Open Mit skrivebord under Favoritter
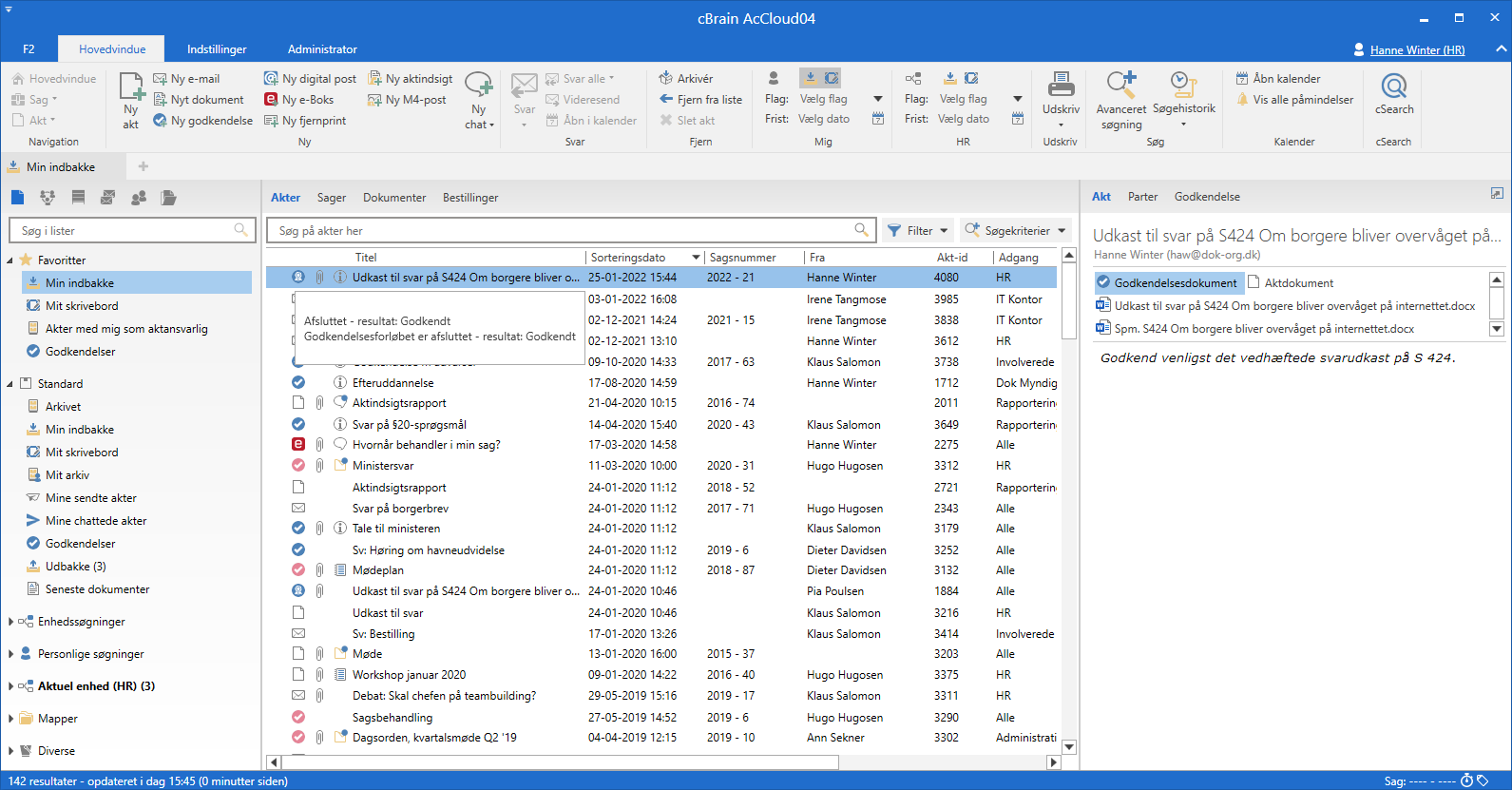 (82, 306)
